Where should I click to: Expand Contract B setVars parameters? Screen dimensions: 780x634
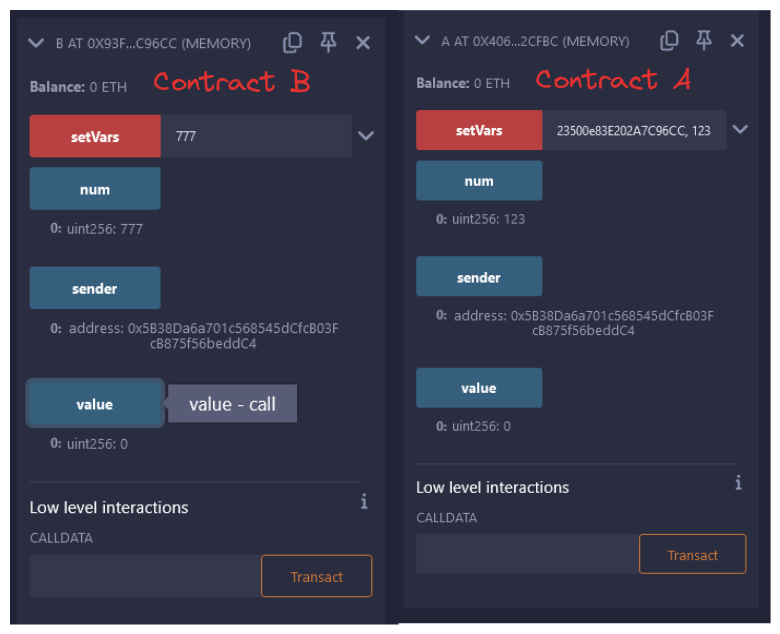tap(366, 136)
